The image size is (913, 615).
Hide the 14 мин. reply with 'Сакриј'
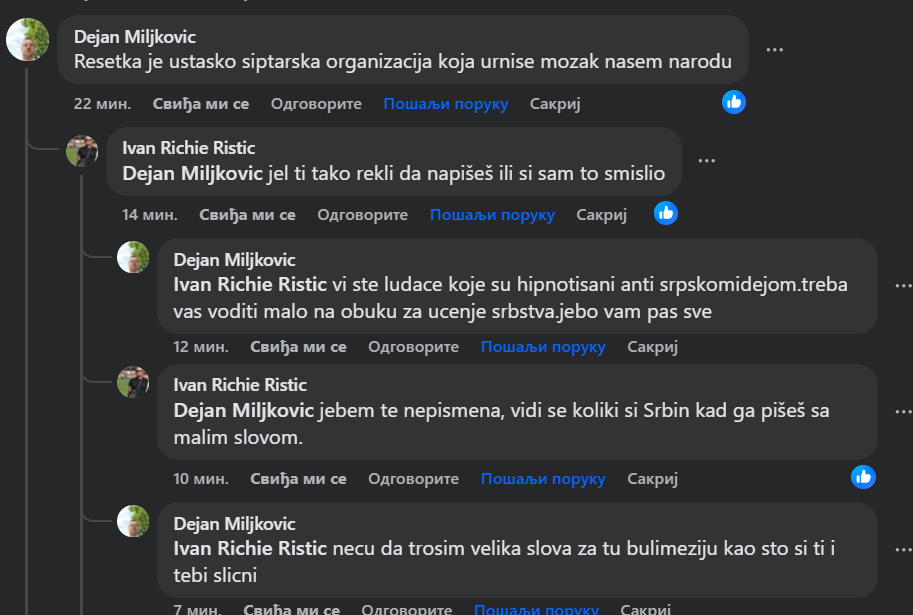[601, 214]
